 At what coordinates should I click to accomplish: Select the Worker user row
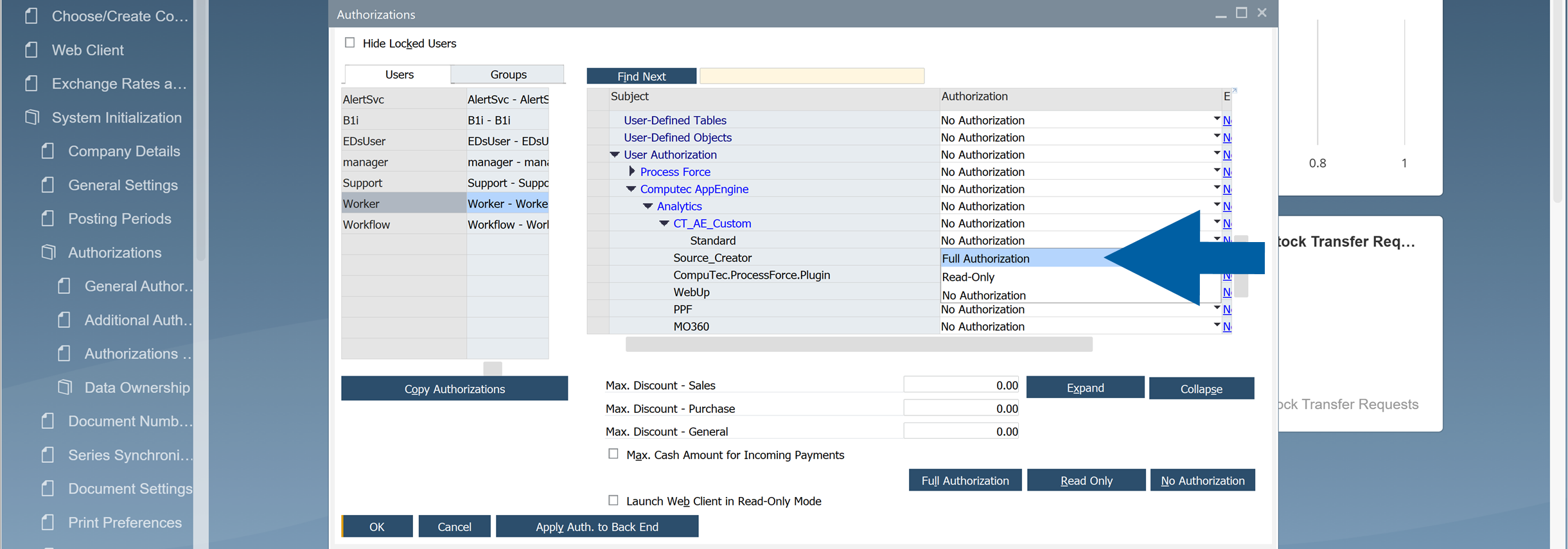[x=445, y=204]
